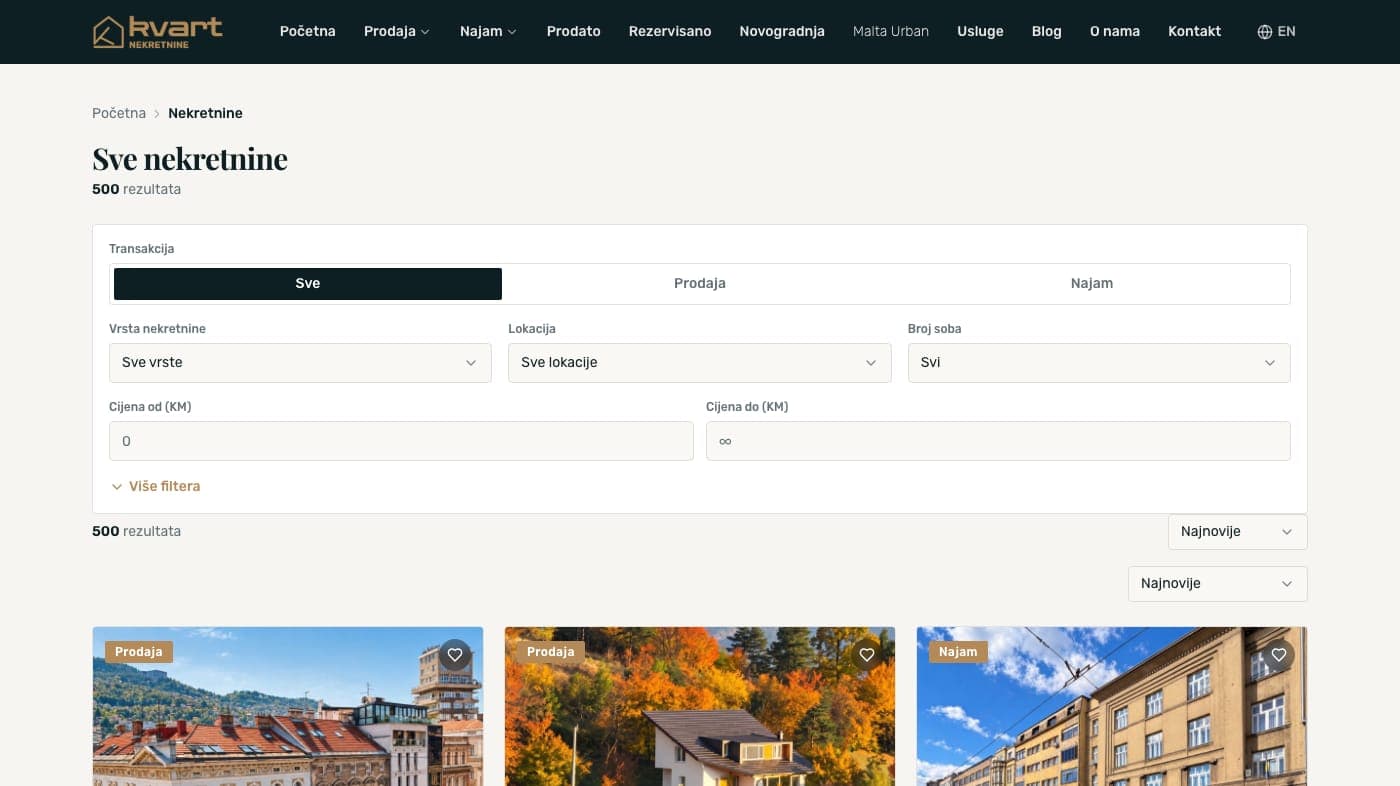Switch language to EN

pos(1277,32)
